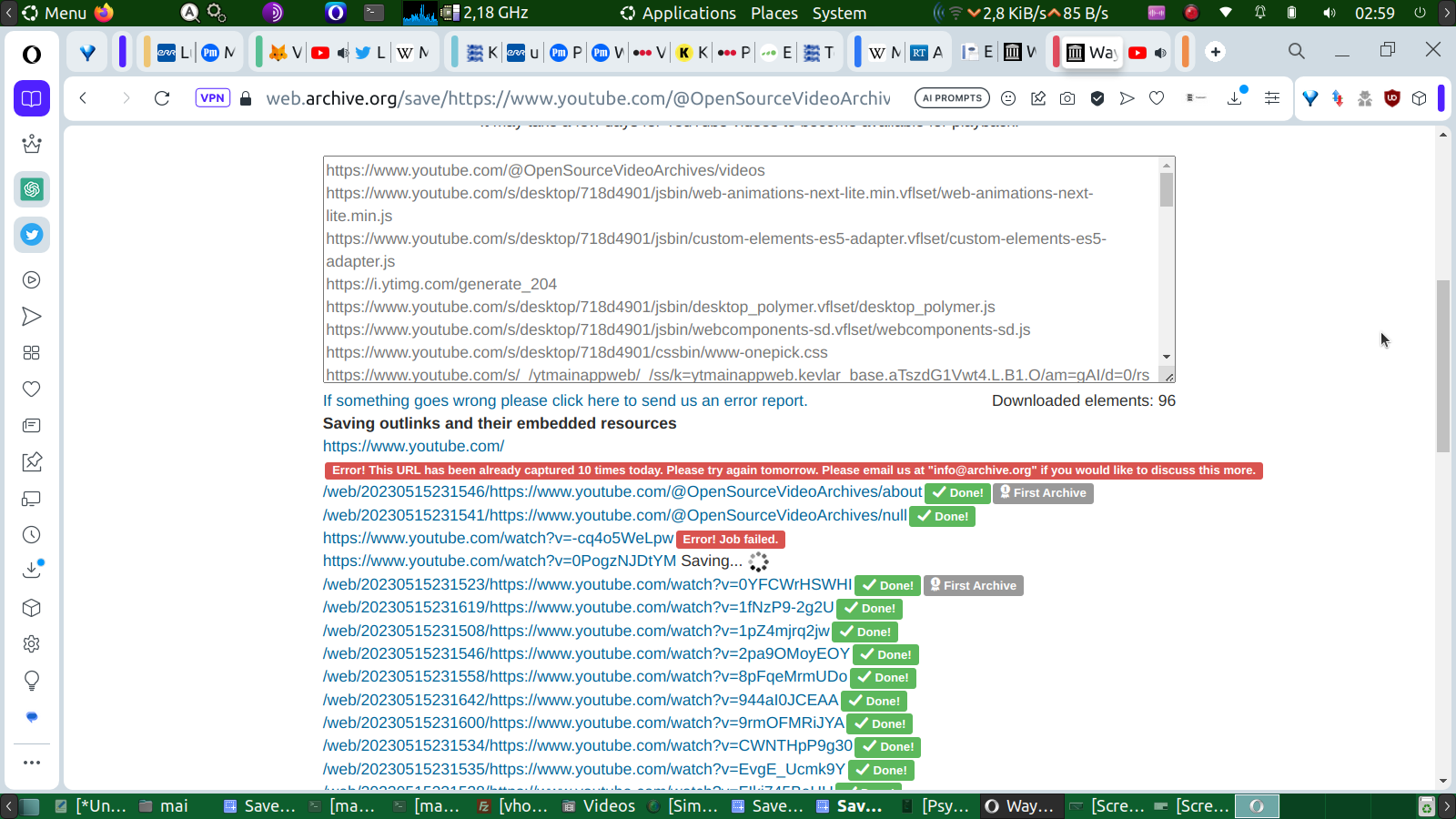This screenshot has height=819, width=1456.
Task: Open the trash icon in bottom panel
Action: [1427, 806]
